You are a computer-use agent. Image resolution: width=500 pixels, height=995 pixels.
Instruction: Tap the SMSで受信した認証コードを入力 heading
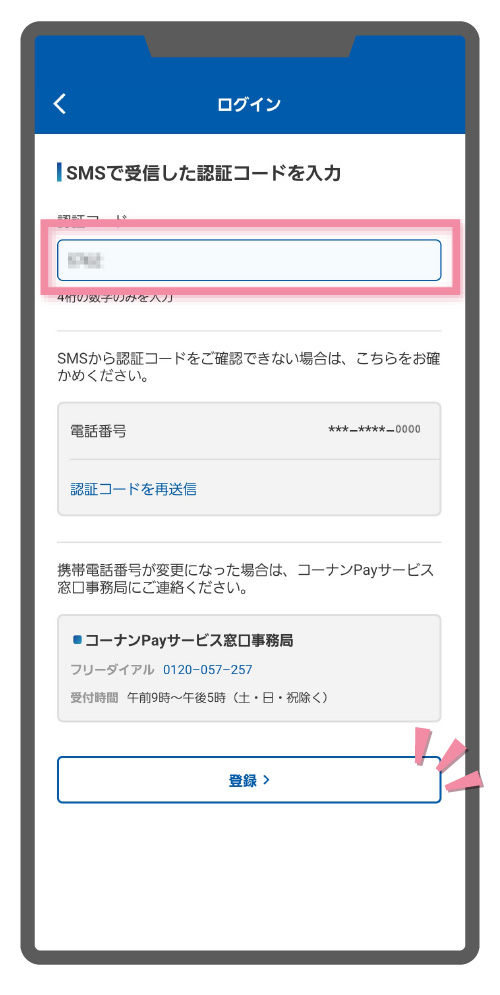tap(203, 173)
